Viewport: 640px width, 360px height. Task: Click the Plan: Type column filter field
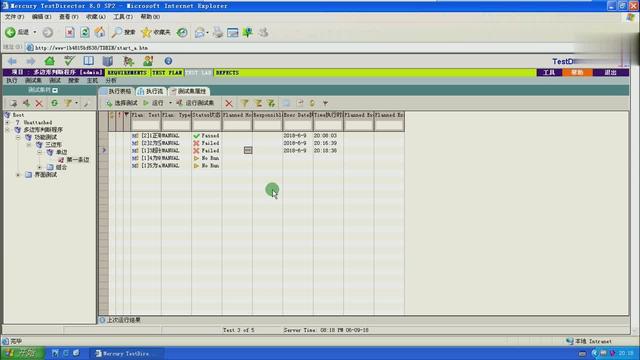click(x=176, y=125)
